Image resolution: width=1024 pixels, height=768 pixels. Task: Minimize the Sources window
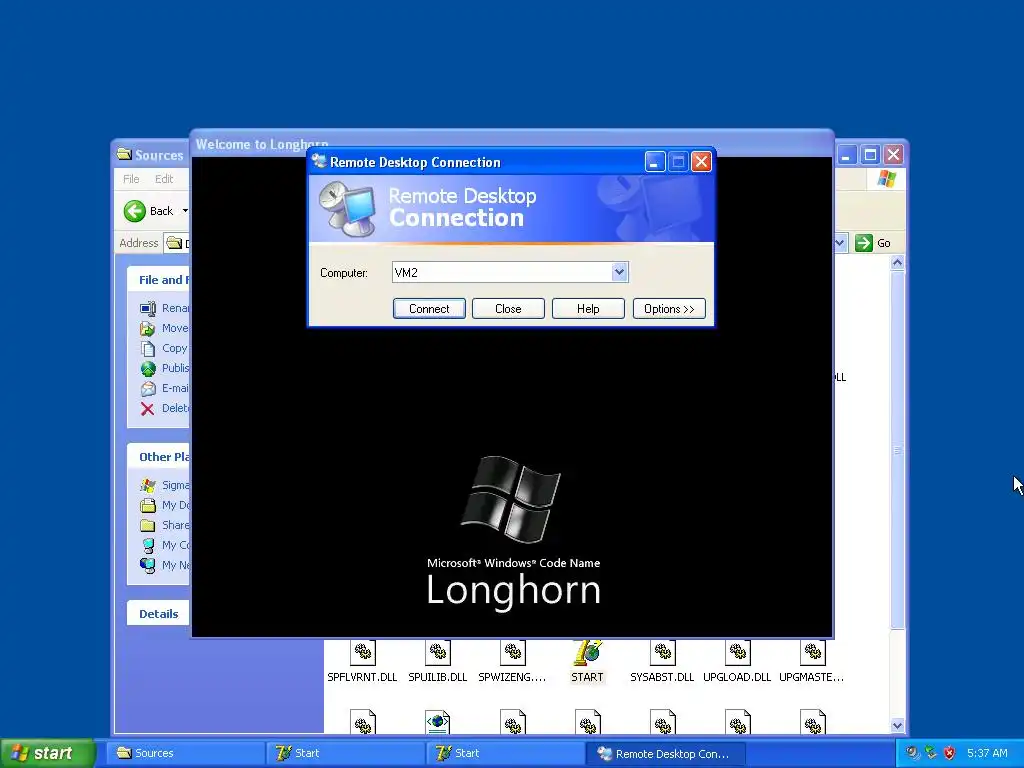click(x=846, y=155)
